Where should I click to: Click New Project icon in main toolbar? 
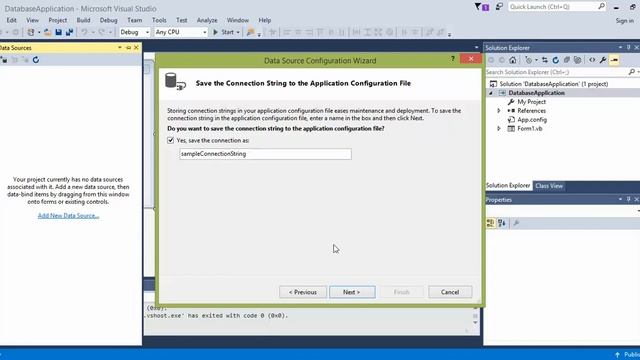pyautogui.click(x=31, y=32)
